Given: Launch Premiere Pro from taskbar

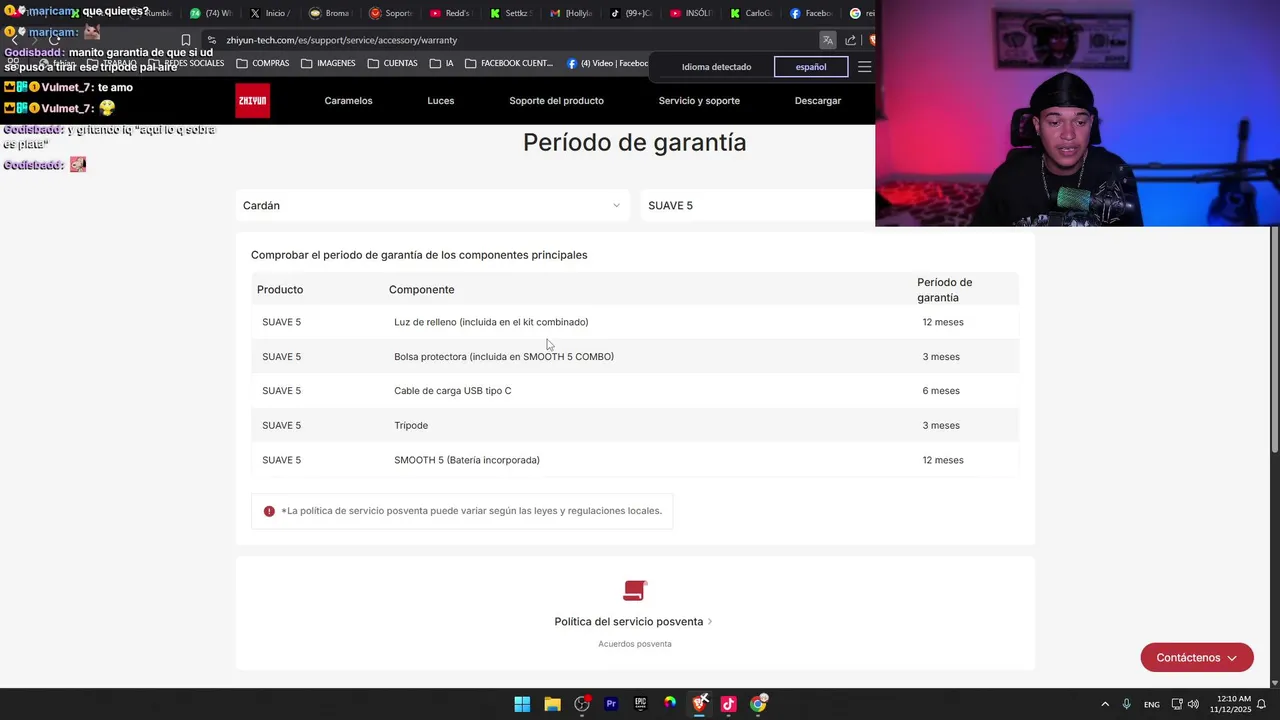Looking at the screenshot, I should tap(611, 704).
